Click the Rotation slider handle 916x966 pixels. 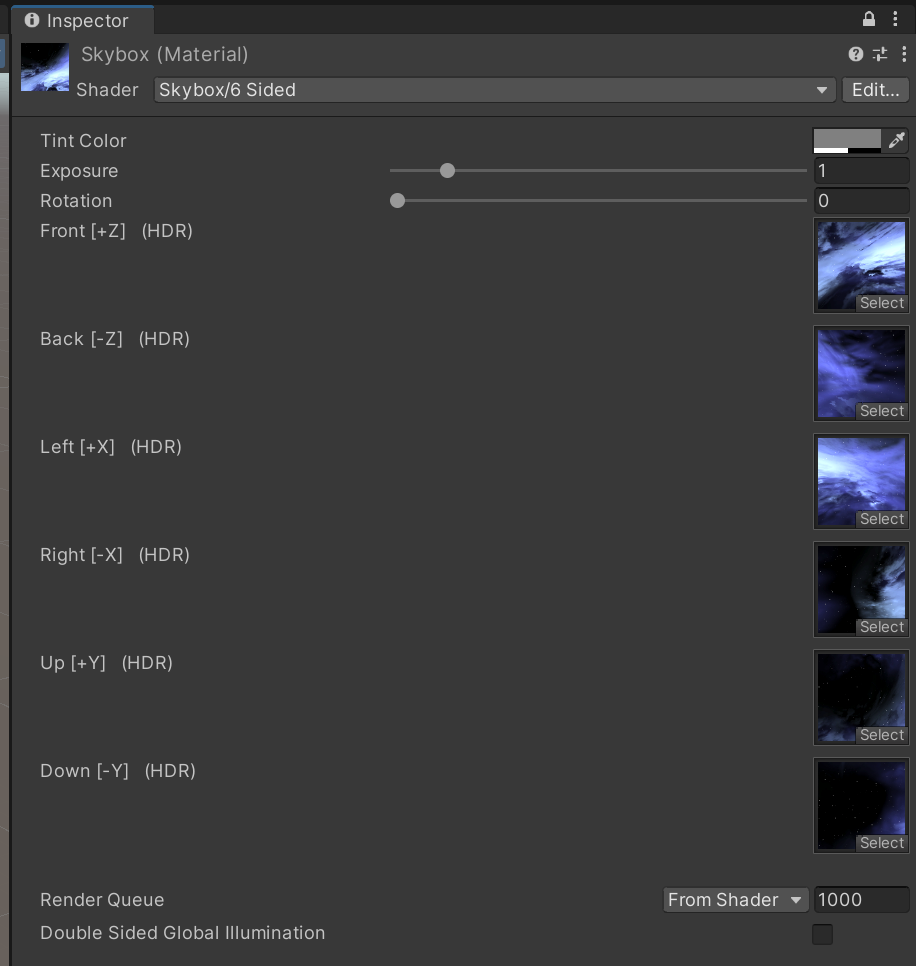point(397,201)
